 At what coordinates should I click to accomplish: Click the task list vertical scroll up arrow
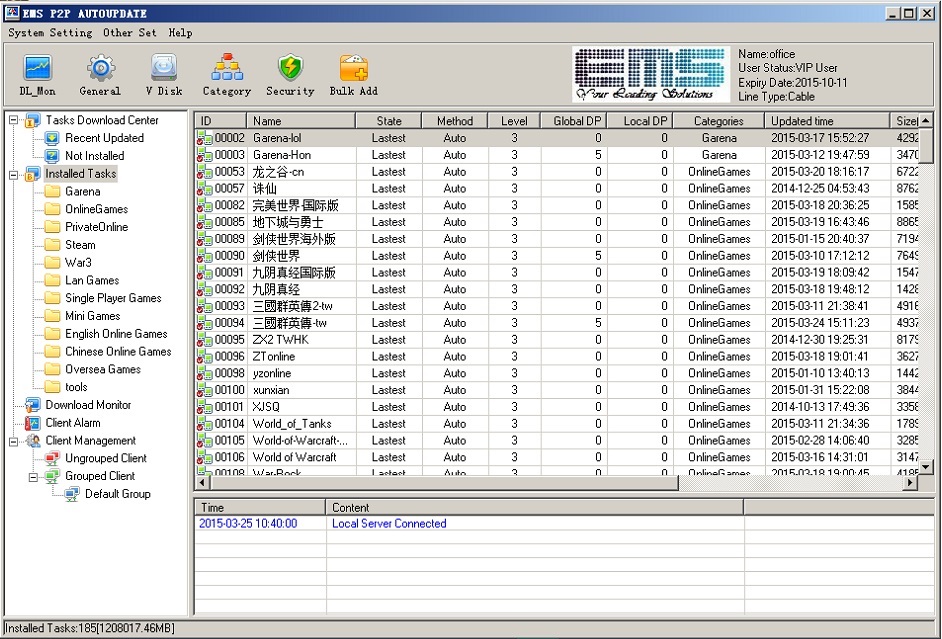point(926,120)
